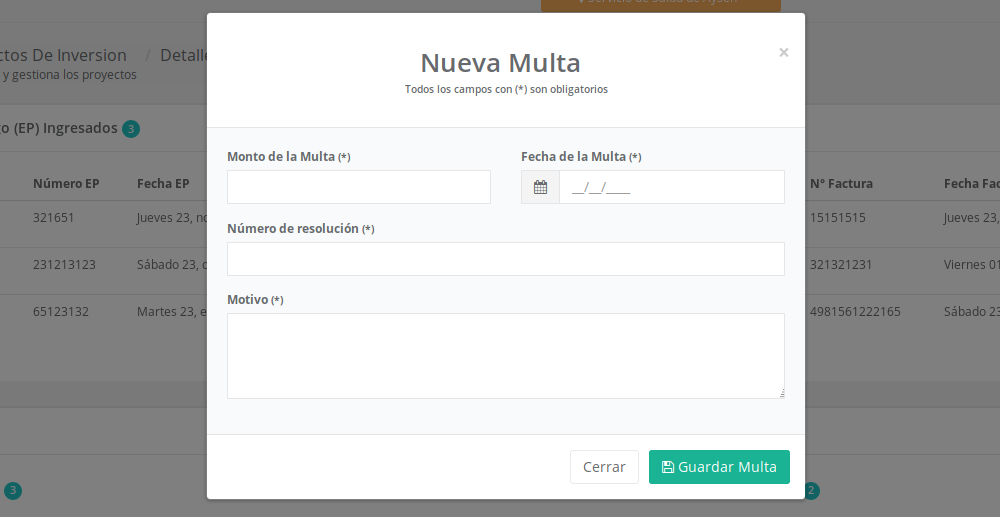Sort by the Número EP column header
Image resolution: width=1000 pixels, height=517 pixels.
66,184
